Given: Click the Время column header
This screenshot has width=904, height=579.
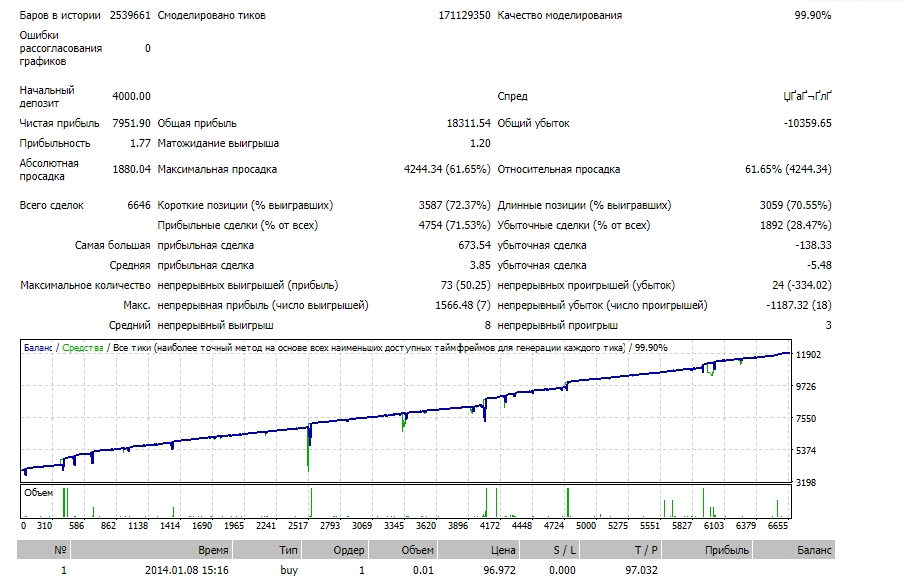Looking at the screenshot, I should point(149,550).
